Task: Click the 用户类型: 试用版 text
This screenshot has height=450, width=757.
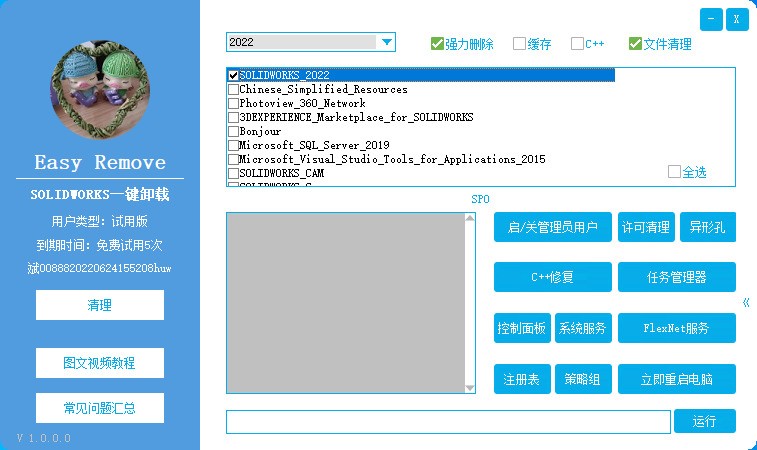Action: pos(100,221)
